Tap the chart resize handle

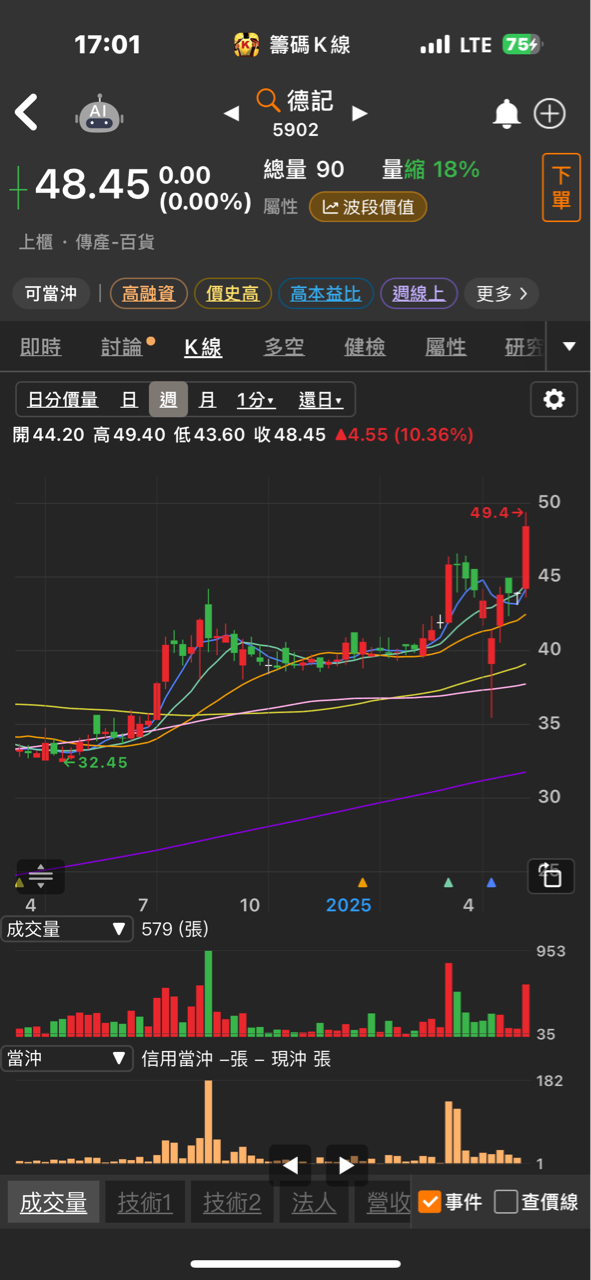(41, 876)
